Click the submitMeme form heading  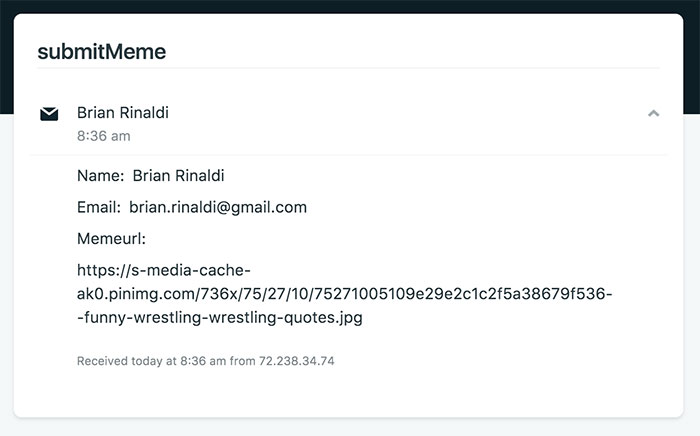coord(101,51)
